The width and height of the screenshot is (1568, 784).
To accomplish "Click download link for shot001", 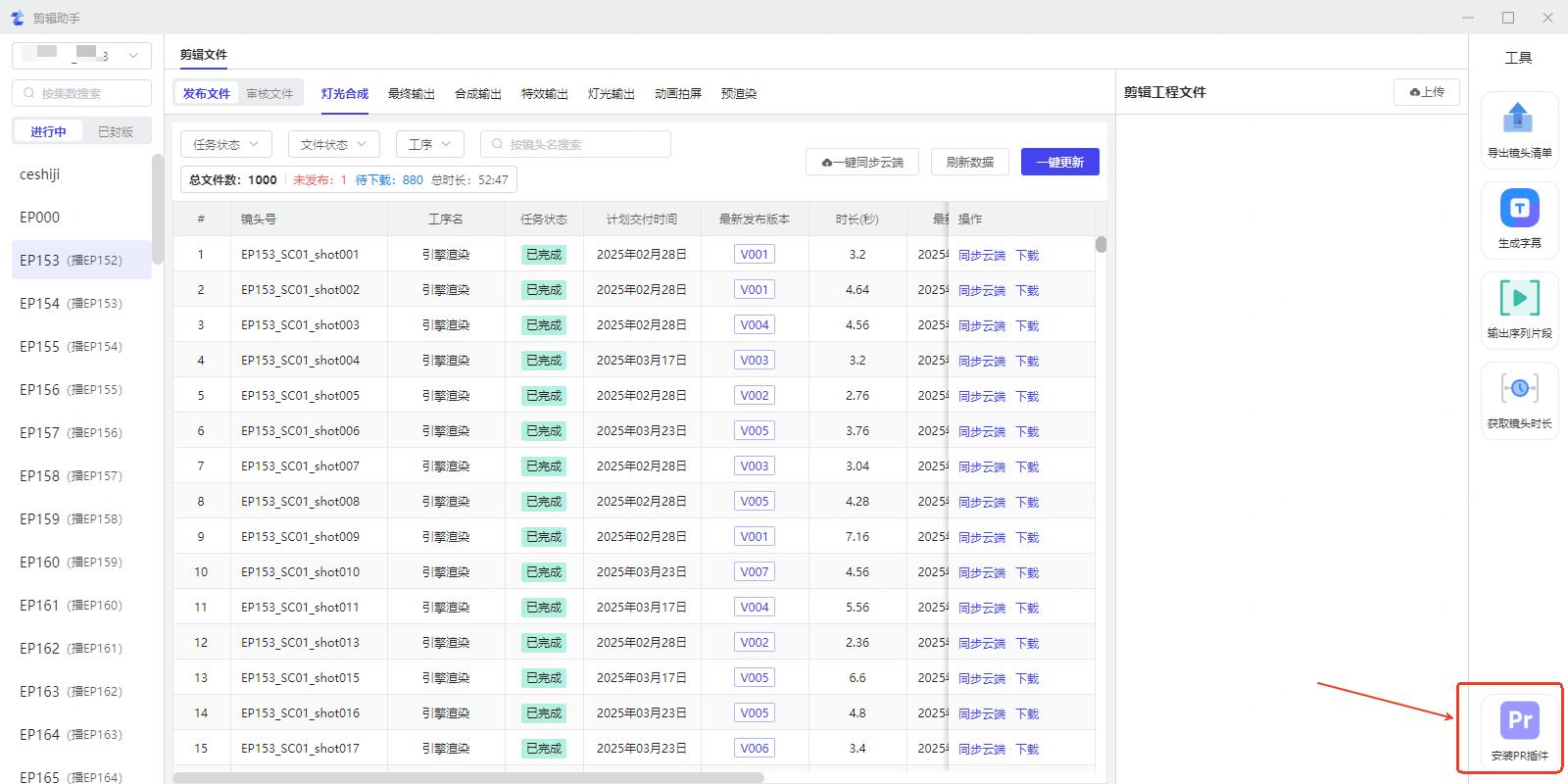I will click(1026, 255).
